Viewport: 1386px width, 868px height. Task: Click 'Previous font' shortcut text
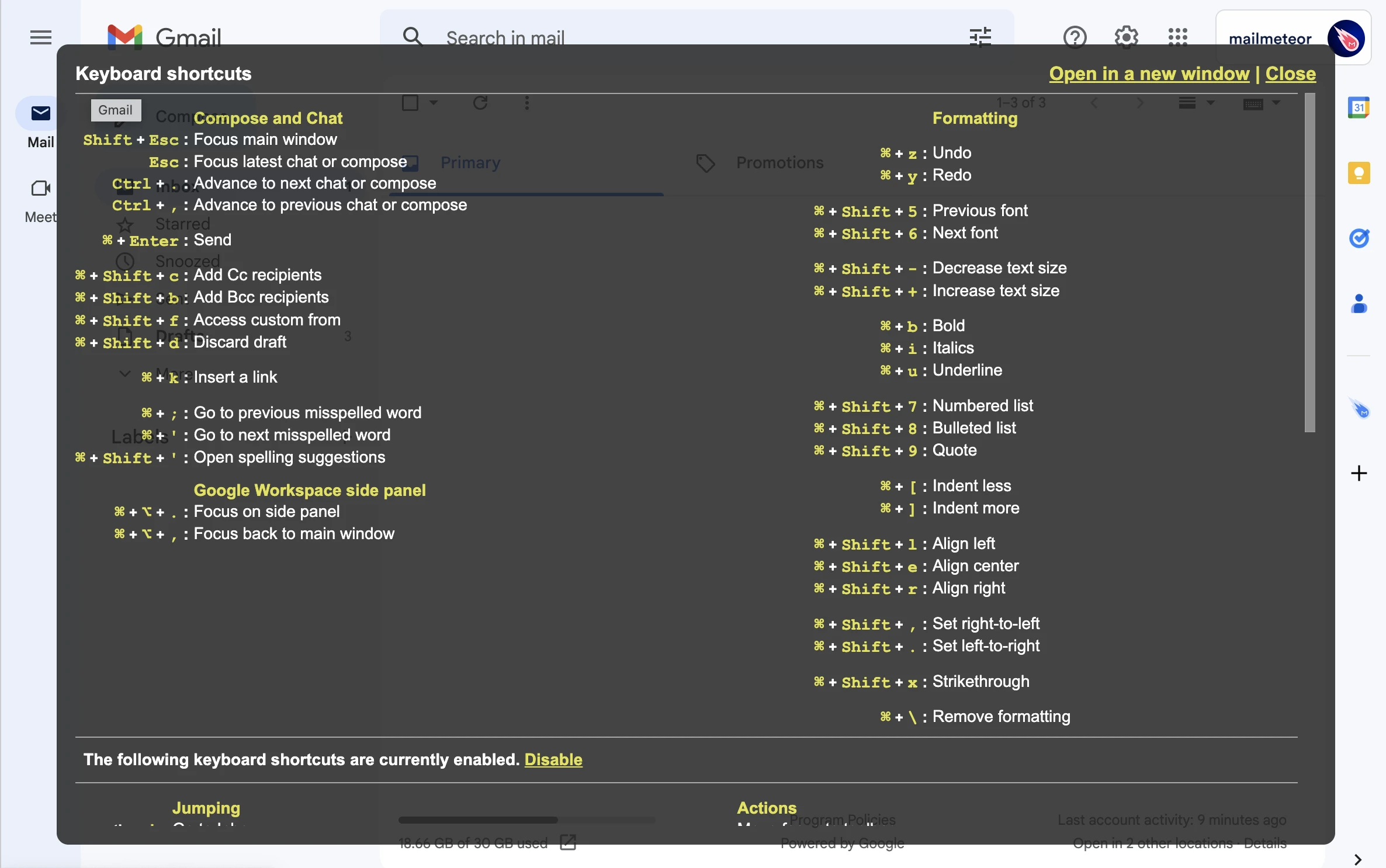[x=979, y=211]
